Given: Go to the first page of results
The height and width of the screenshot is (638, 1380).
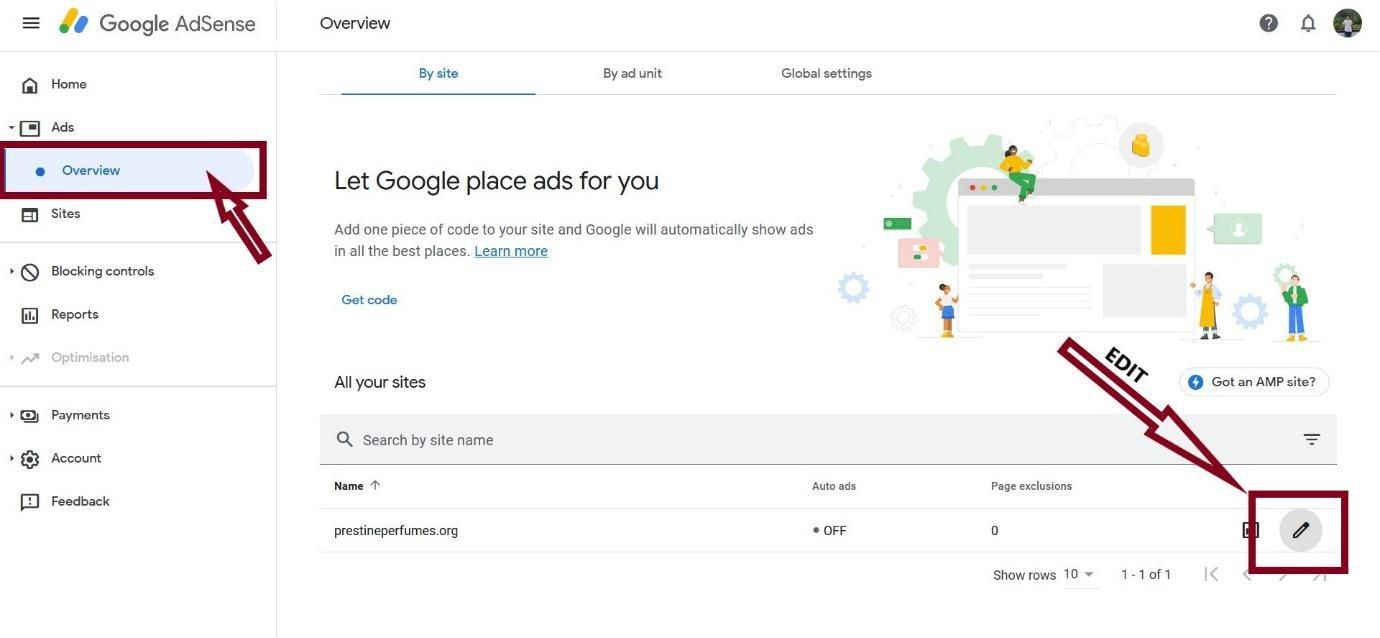Looking at the screenshot, I should 1211,574.
